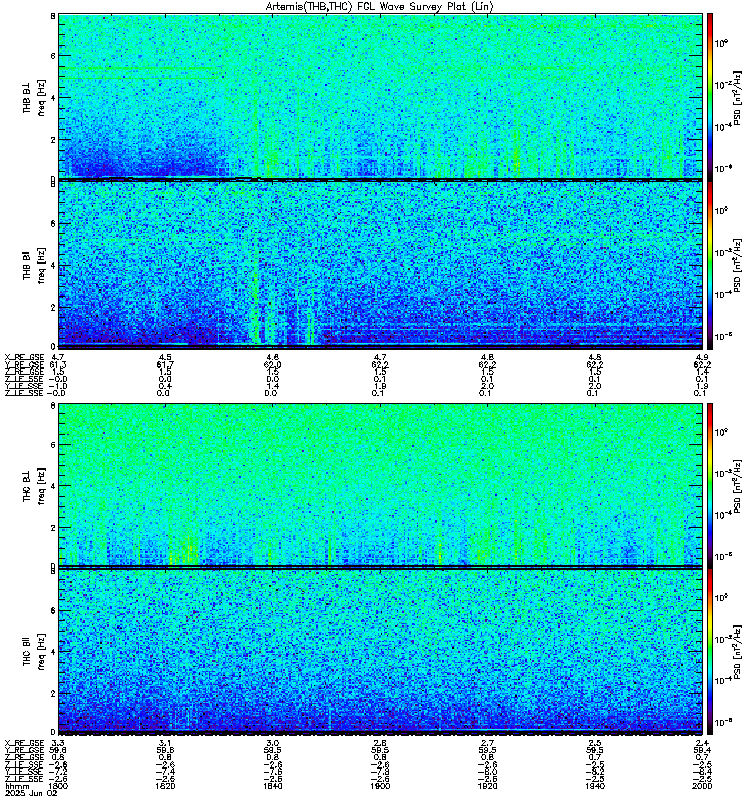Click the '3.3' X_RE_GSE value under THC panels
This screenshot has width=750, height=800.
(58, 743)
